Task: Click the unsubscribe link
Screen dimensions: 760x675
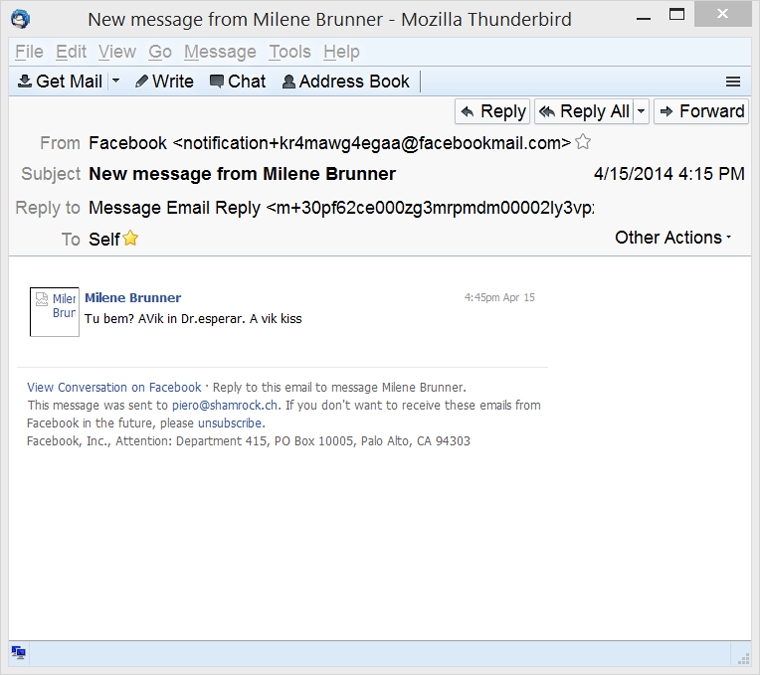Action: click(229, 423)
